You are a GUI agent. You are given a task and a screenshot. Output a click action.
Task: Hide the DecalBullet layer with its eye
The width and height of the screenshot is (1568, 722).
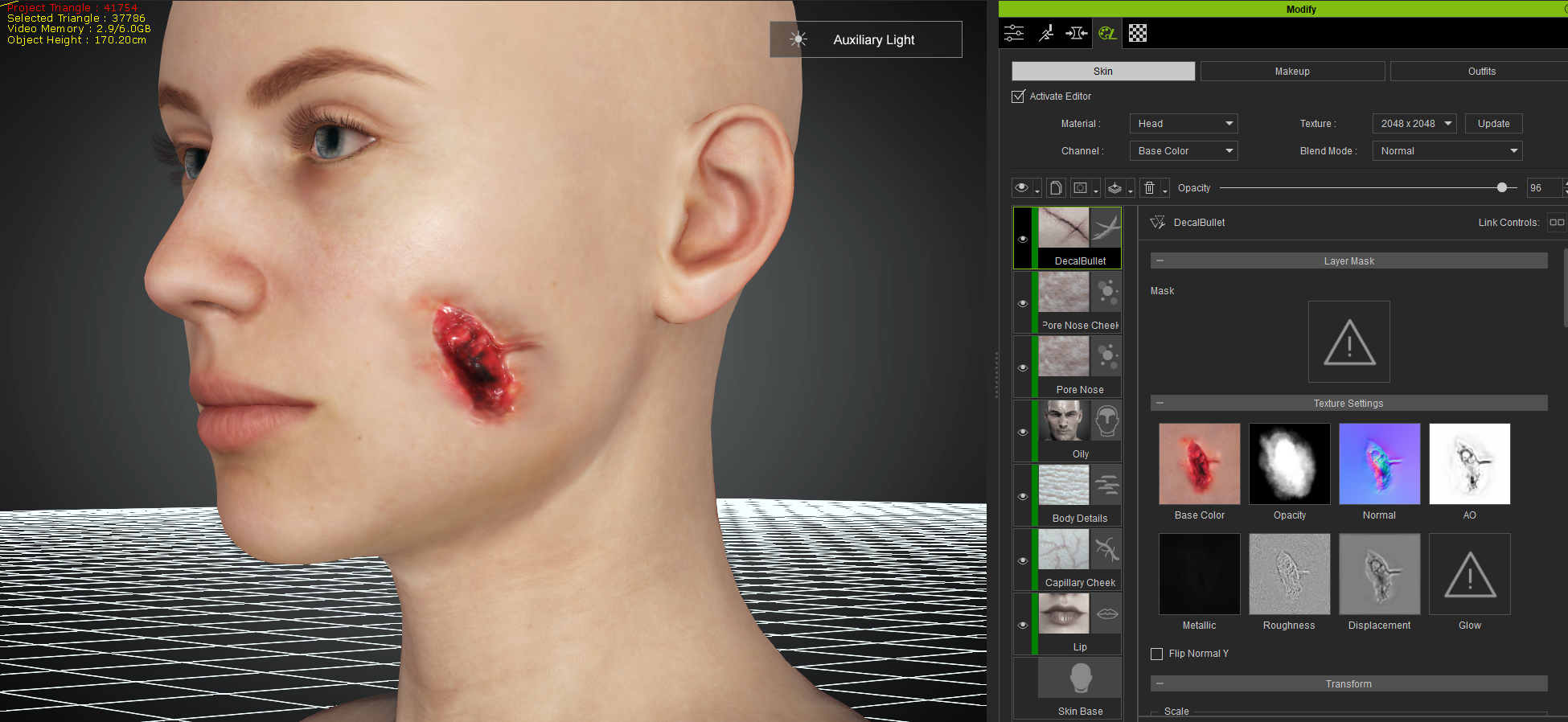click(1023, 239)
